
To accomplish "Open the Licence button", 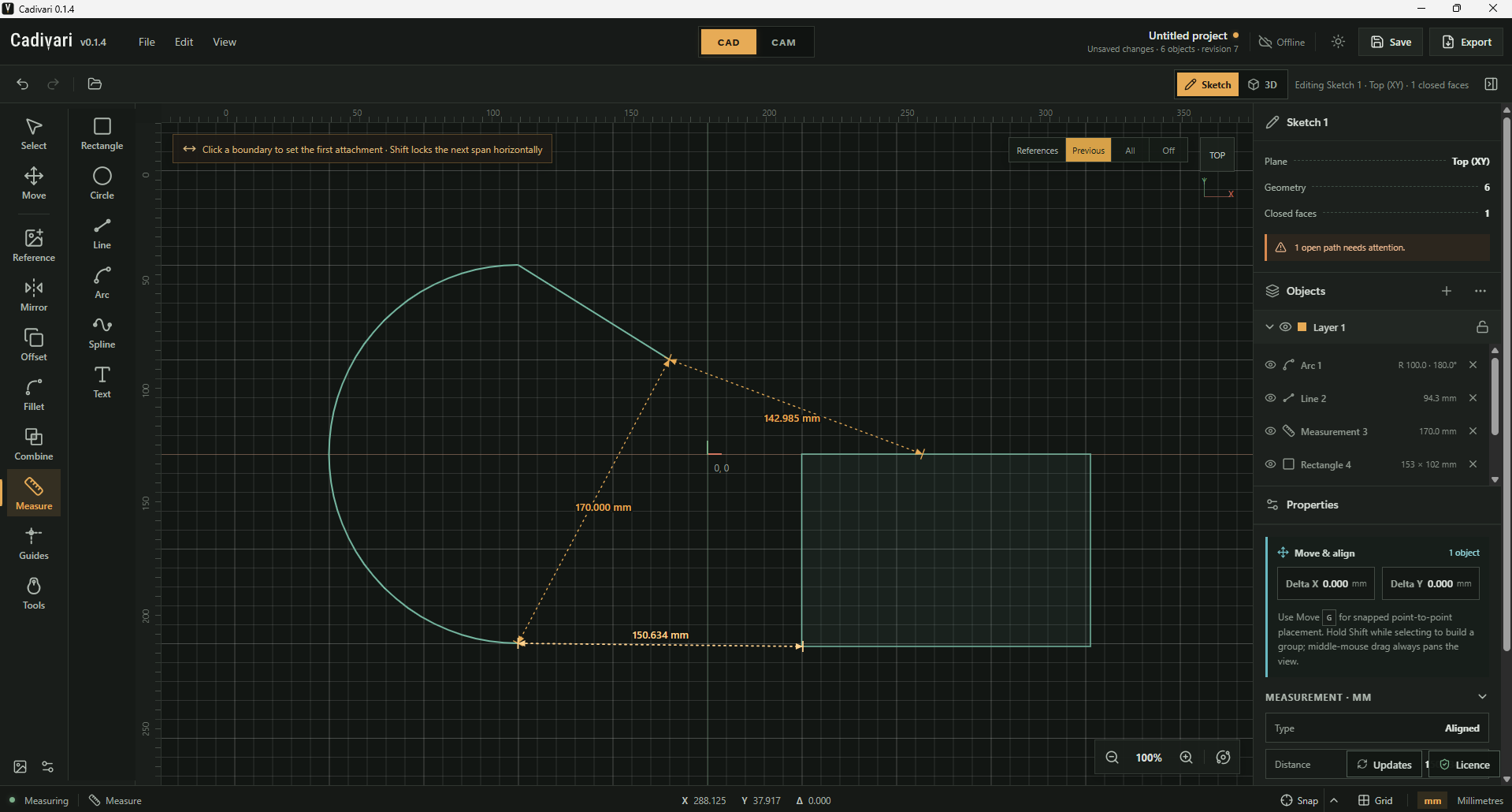I will click(1465, 765).
